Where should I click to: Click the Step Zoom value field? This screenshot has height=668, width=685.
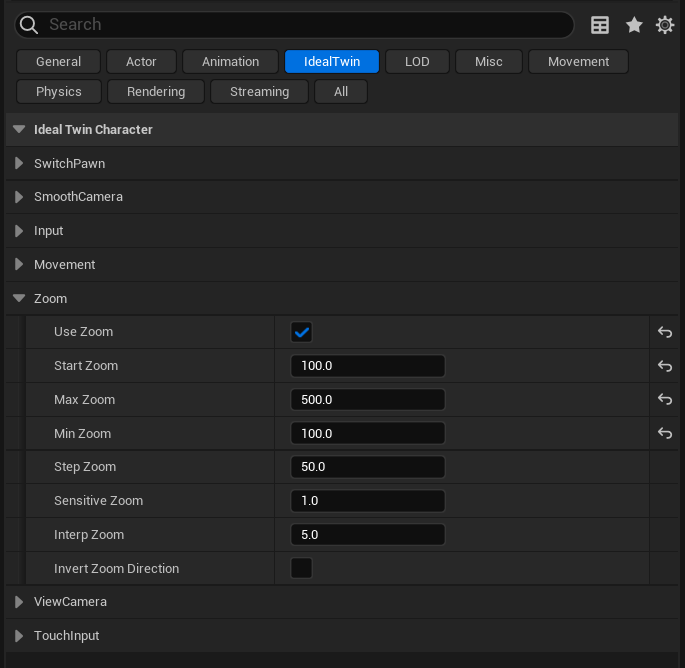pyautogui.click(x=367, y=467)
